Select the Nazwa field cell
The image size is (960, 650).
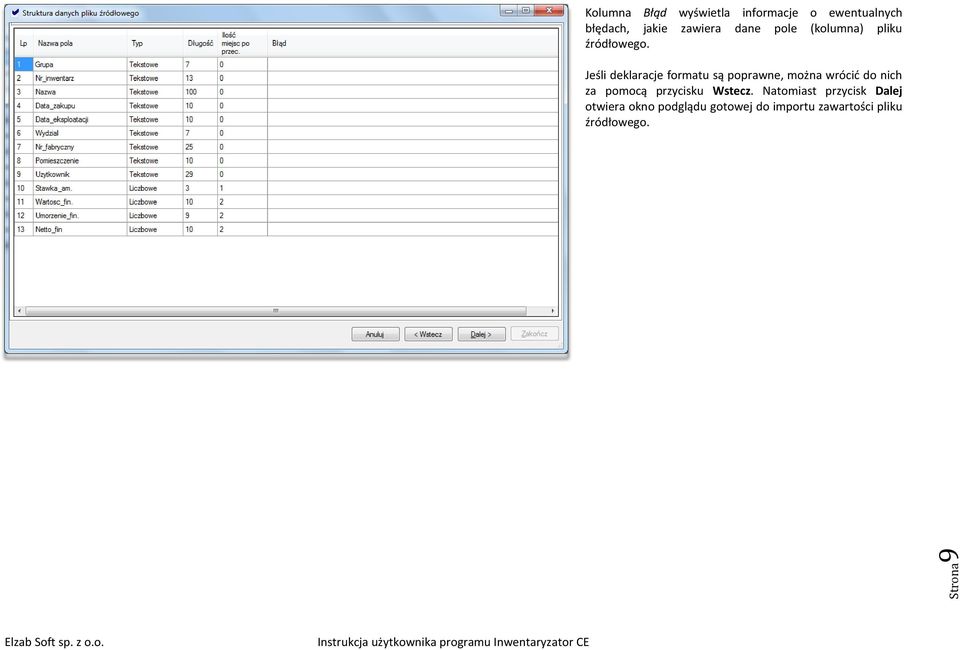coord(80,92)
